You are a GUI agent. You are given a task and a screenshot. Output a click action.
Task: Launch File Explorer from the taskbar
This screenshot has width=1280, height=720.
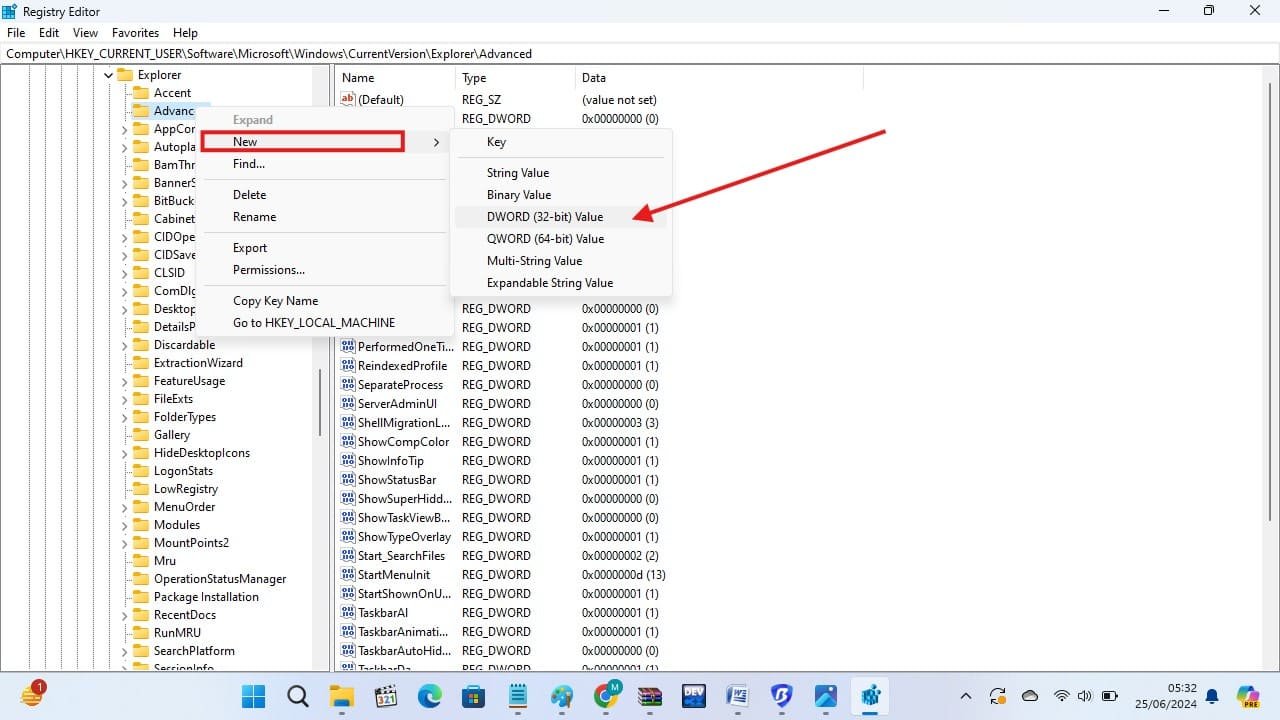pos(342,696)
